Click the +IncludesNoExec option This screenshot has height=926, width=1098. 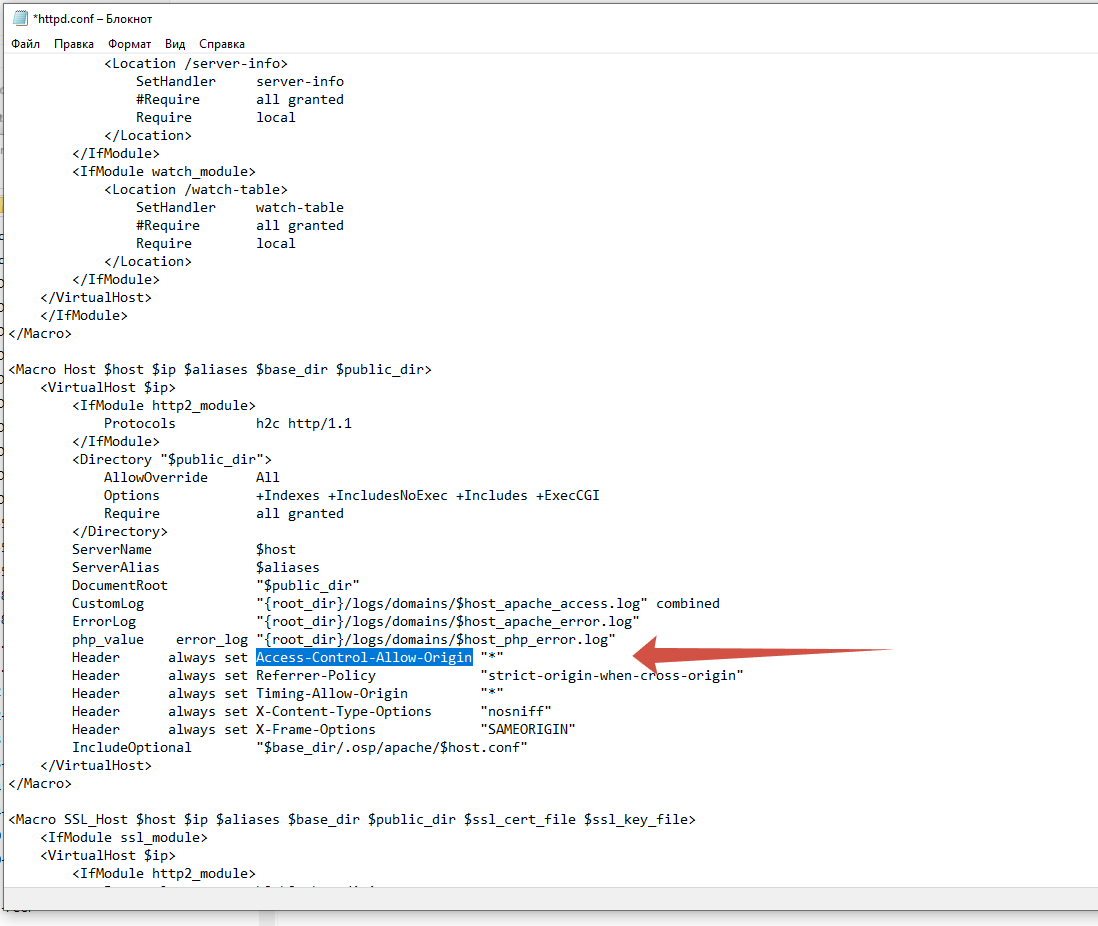(388, 496)
